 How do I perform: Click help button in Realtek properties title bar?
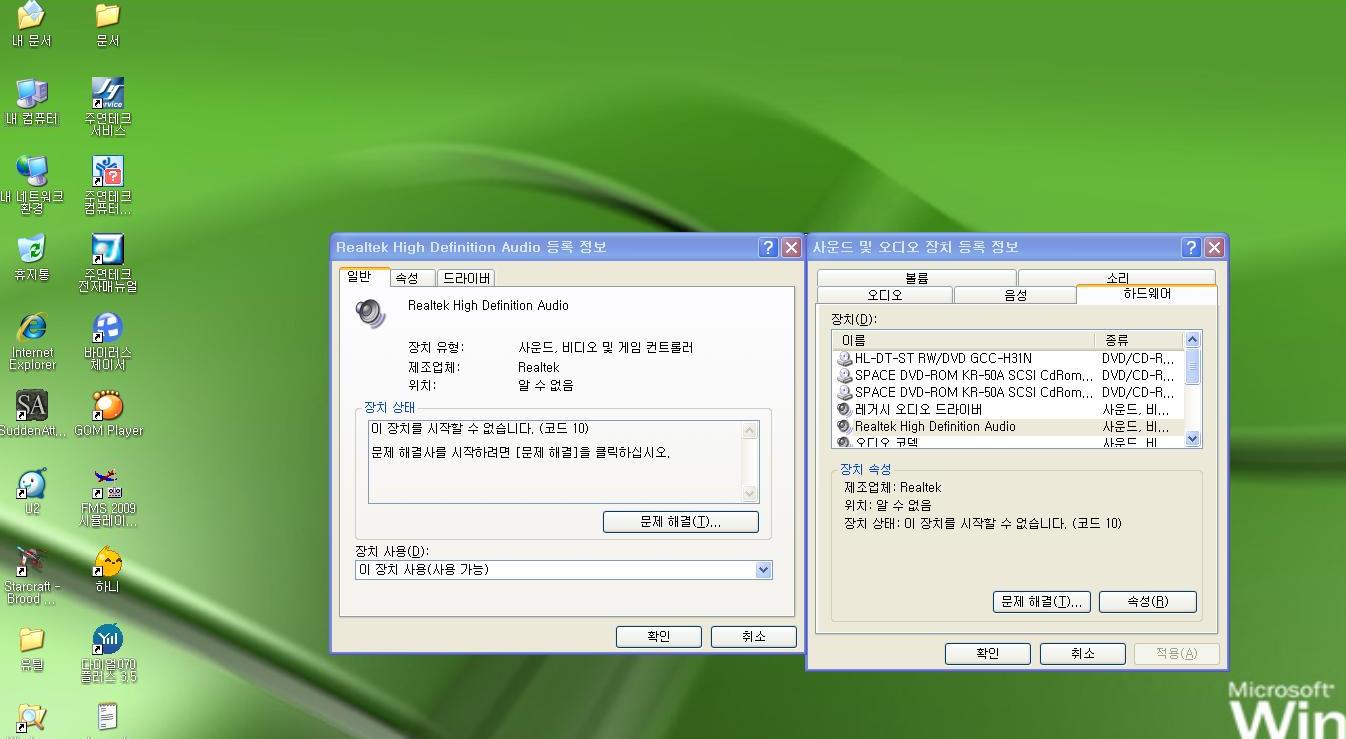[x=768, y=247]
